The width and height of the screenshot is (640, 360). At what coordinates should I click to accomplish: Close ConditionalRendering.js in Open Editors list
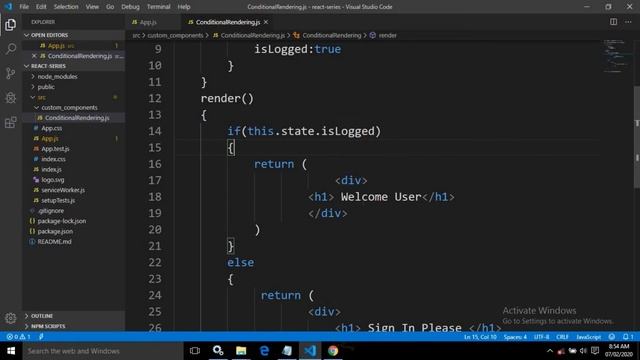34,56
